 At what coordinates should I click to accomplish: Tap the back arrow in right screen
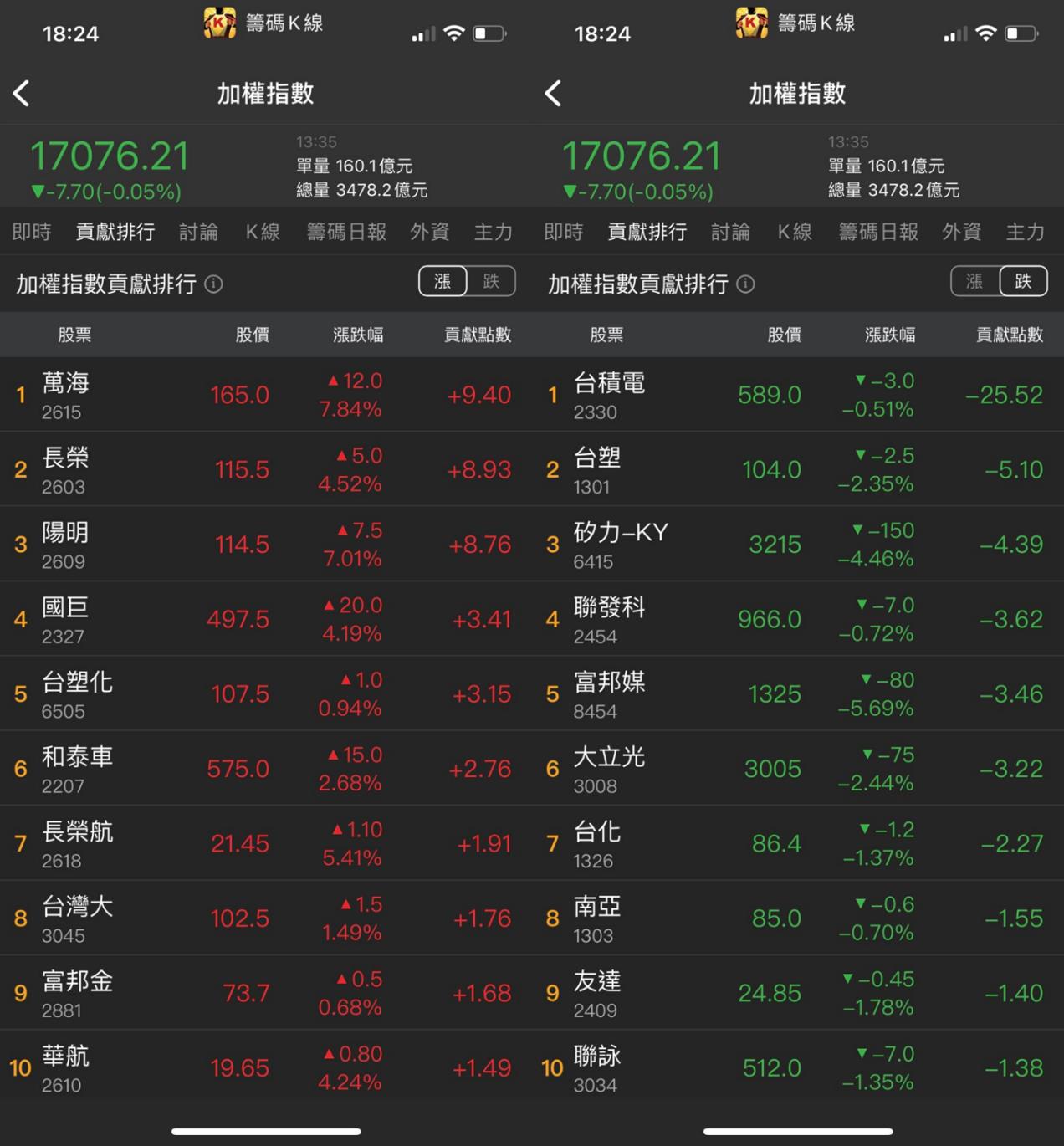click(554, 93)
